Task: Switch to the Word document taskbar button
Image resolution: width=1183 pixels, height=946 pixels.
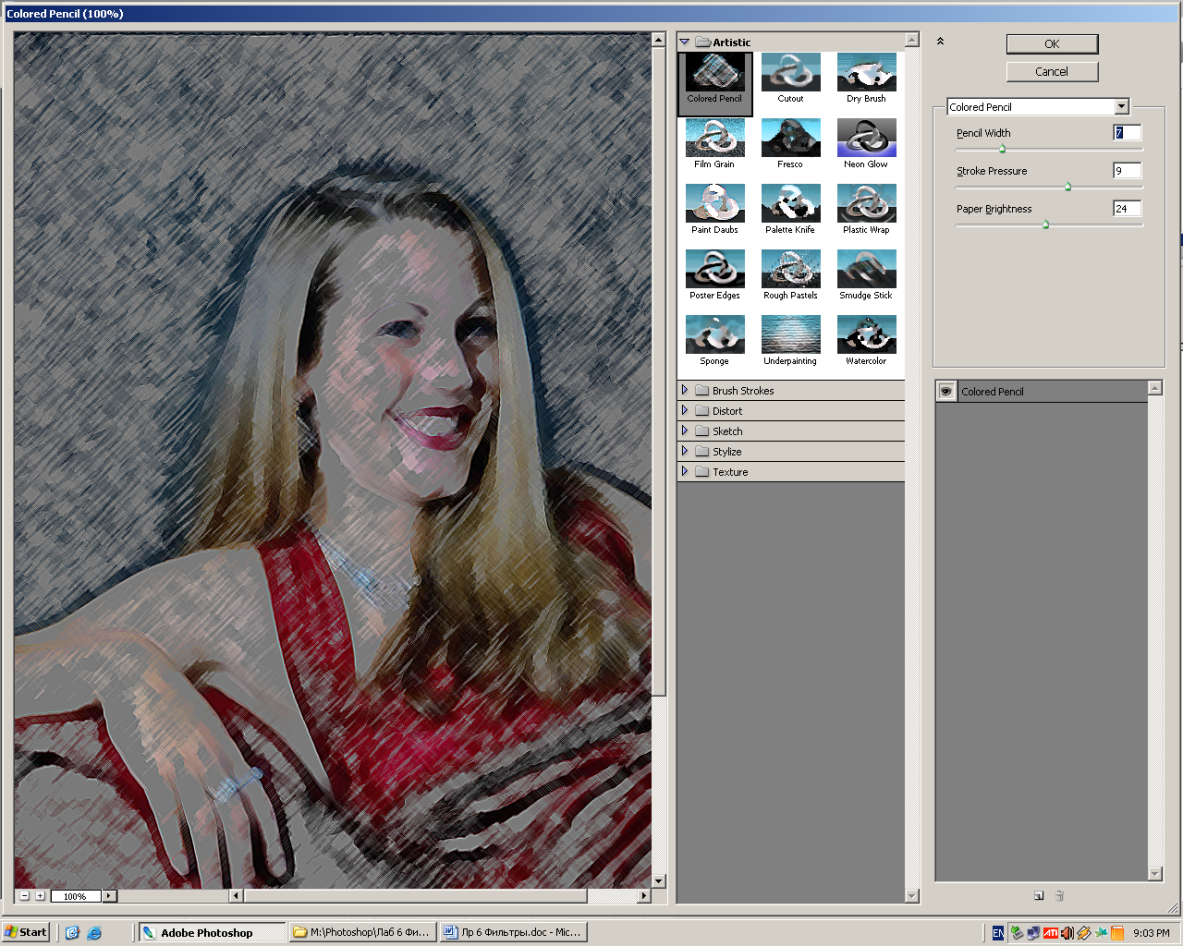Action: click(513, 932)
